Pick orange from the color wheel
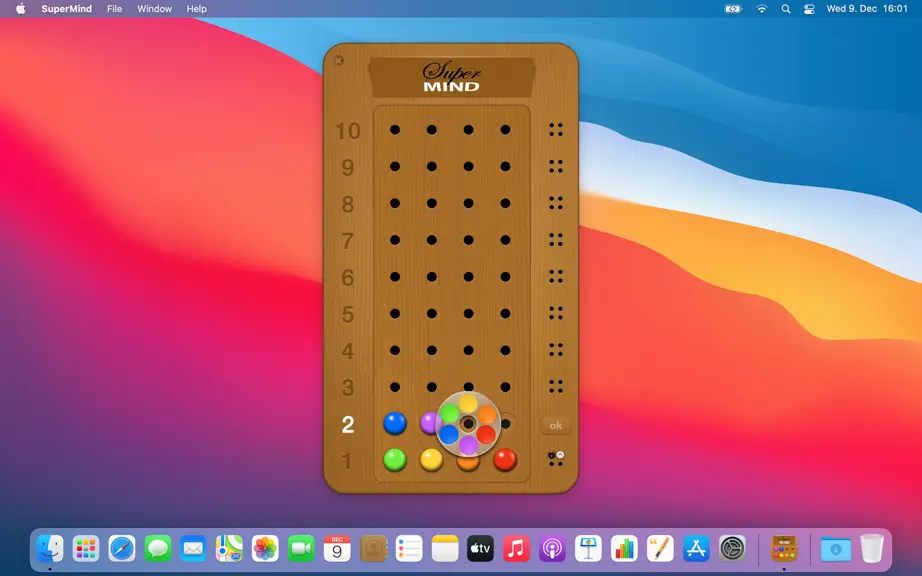Viewport: 922px width, 576px height. (487, 414)
